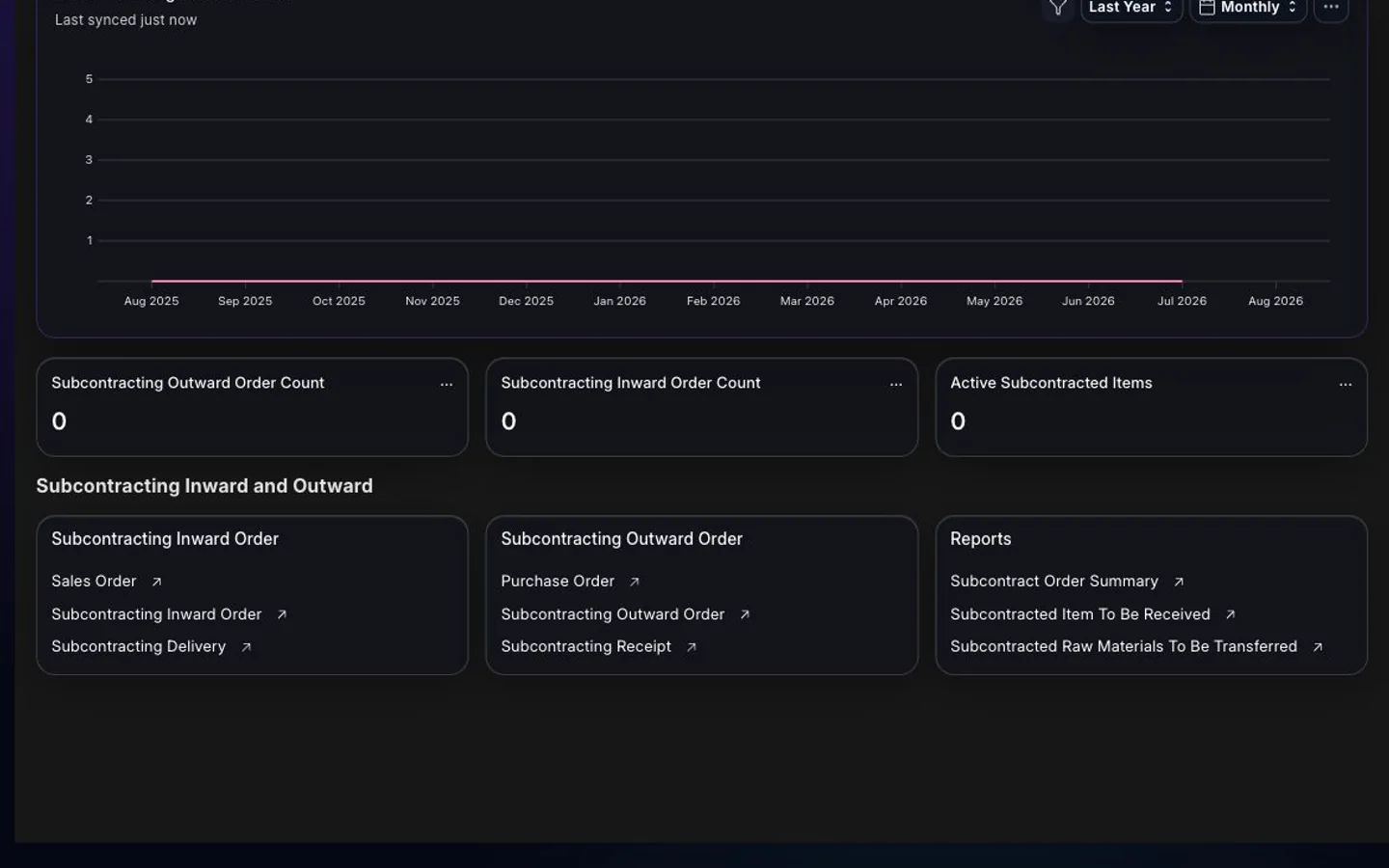Screen dimensions: 1389x868
Task: Open the Last Year period dropdown
Action: [1131, 8]
